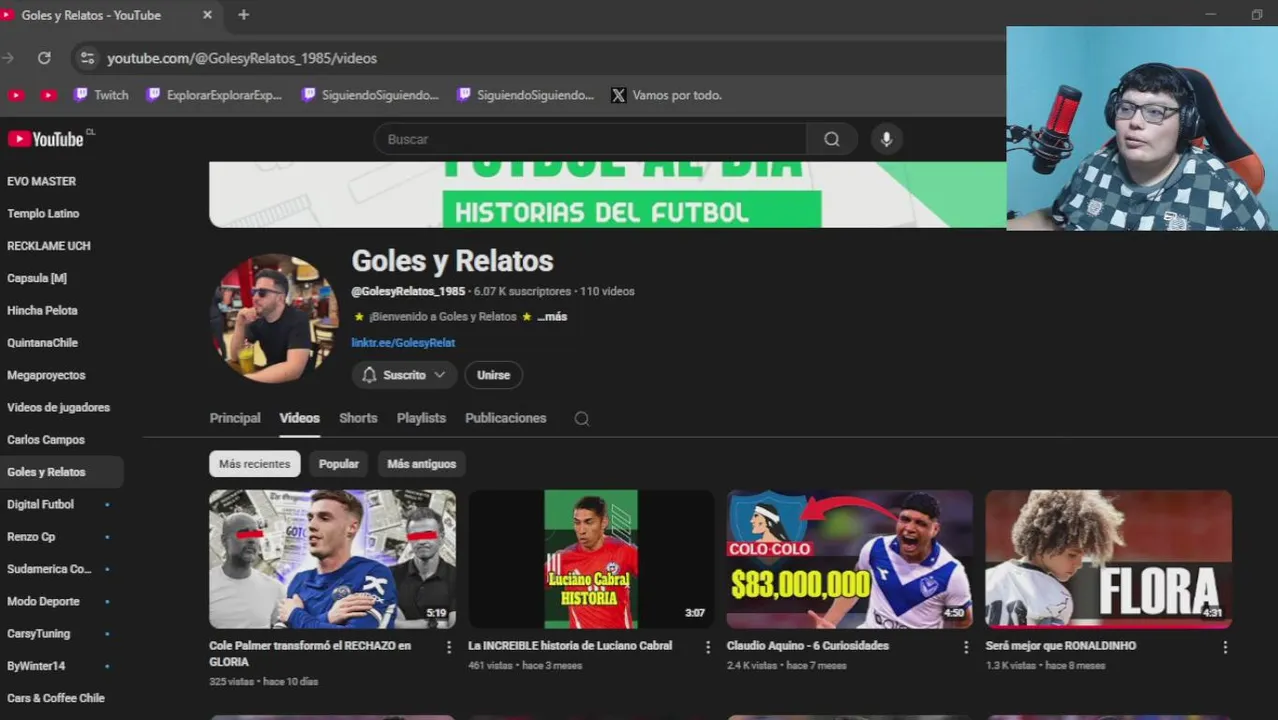1278x720 pixels.
Task: Open Claudio Aquino - 6 Curiosidades title
Action: pos(808,646)
